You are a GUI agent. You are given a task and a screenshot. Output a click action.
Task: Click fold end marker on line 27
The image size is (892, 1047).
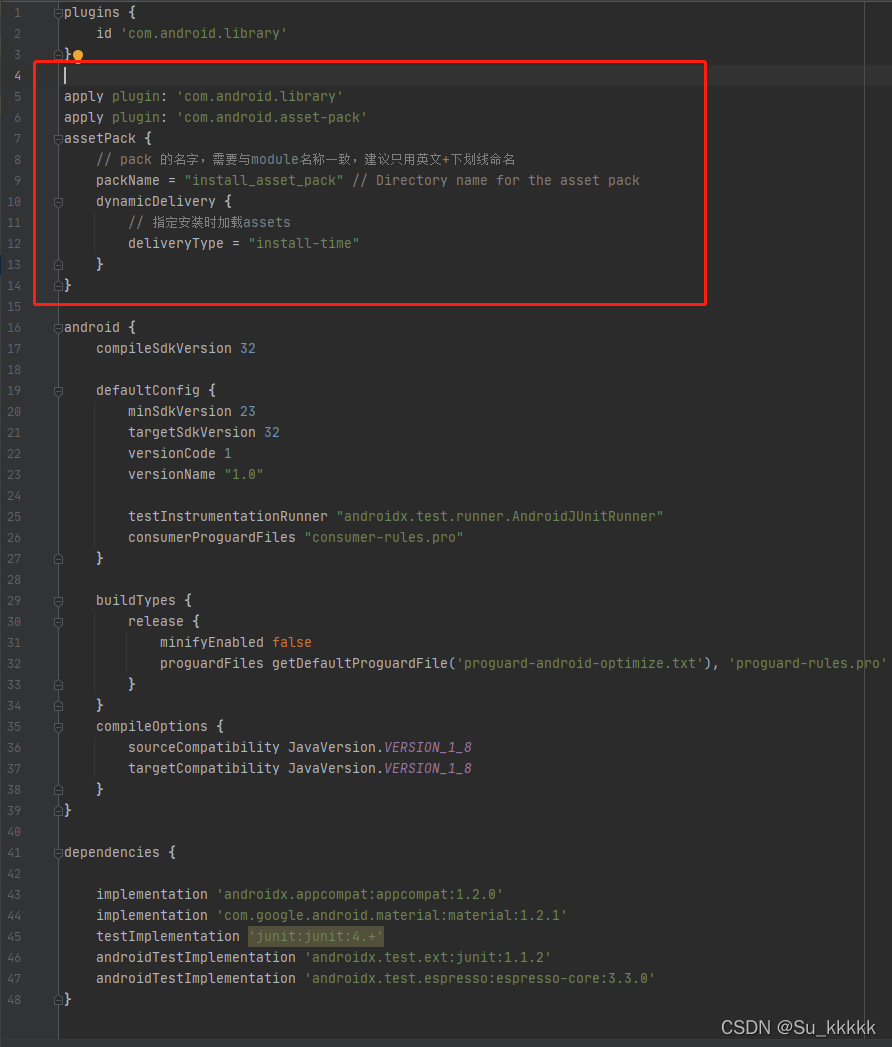click(x=59, y=559)
